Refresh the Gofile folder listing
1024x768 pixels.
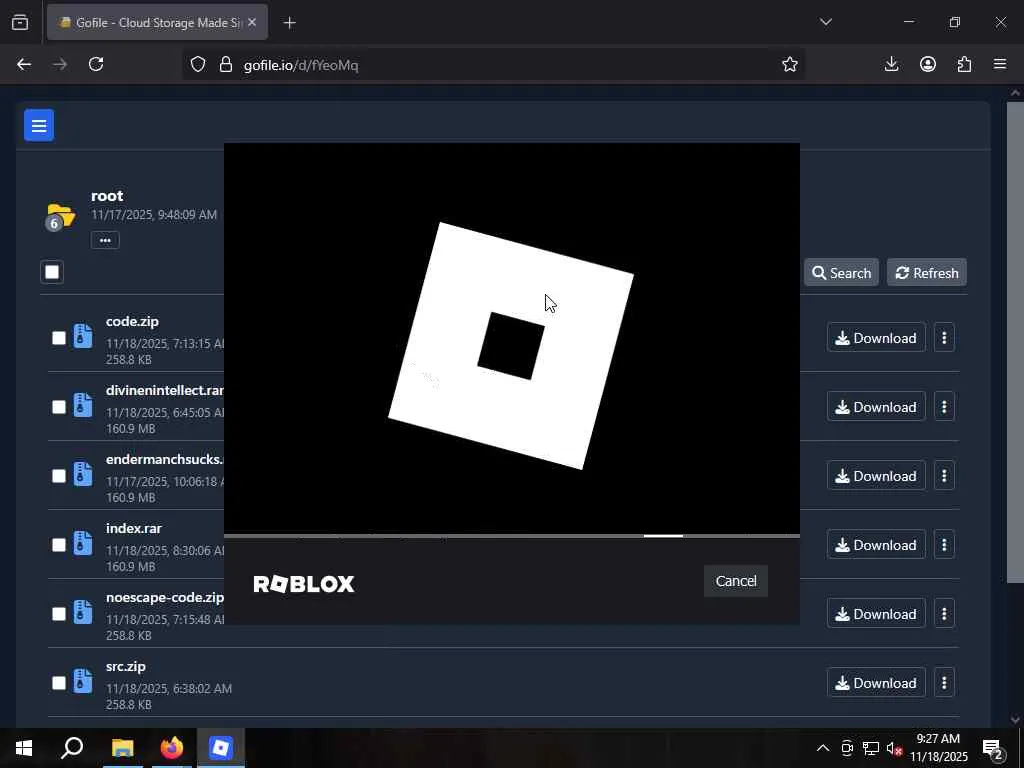click(x=927, y=272)
